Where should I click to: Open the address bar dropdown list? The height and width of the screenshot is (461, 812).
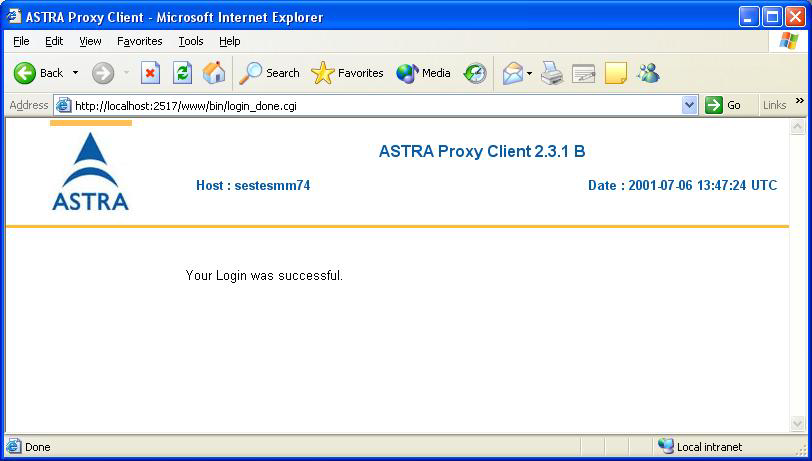pos(689,105)
